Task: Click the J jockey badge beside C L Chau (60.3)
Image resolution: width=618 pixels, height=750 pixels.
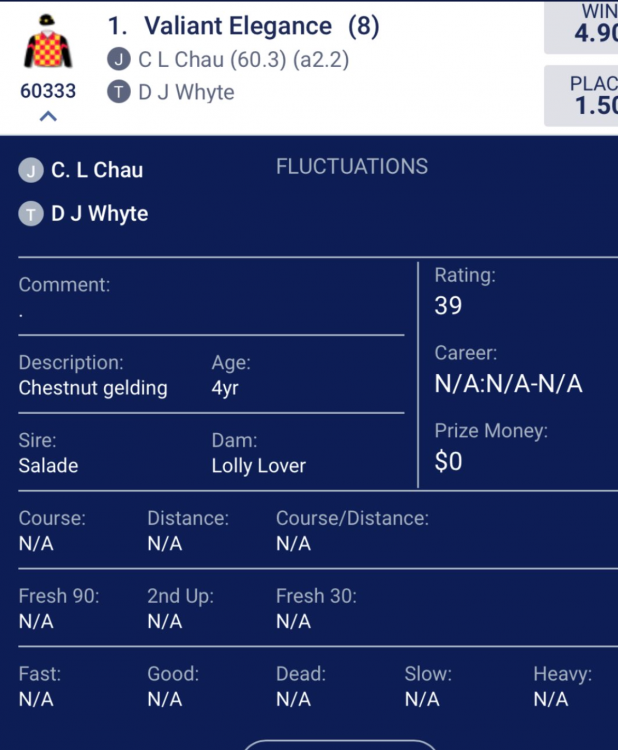Action: coord(119,60)
